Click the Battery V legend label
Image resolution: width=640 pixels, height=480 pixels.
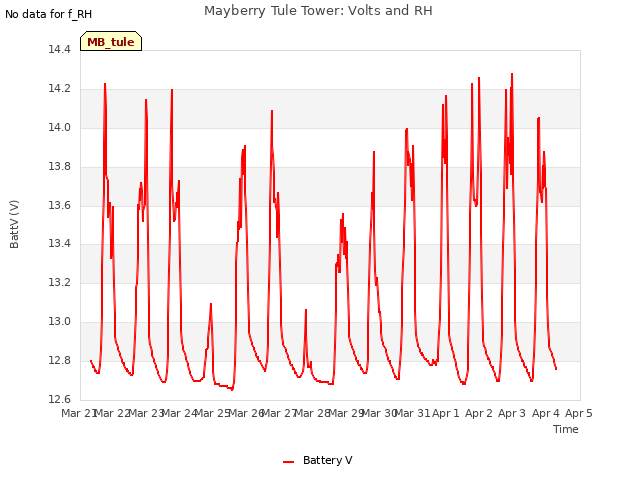click(327, 460)
